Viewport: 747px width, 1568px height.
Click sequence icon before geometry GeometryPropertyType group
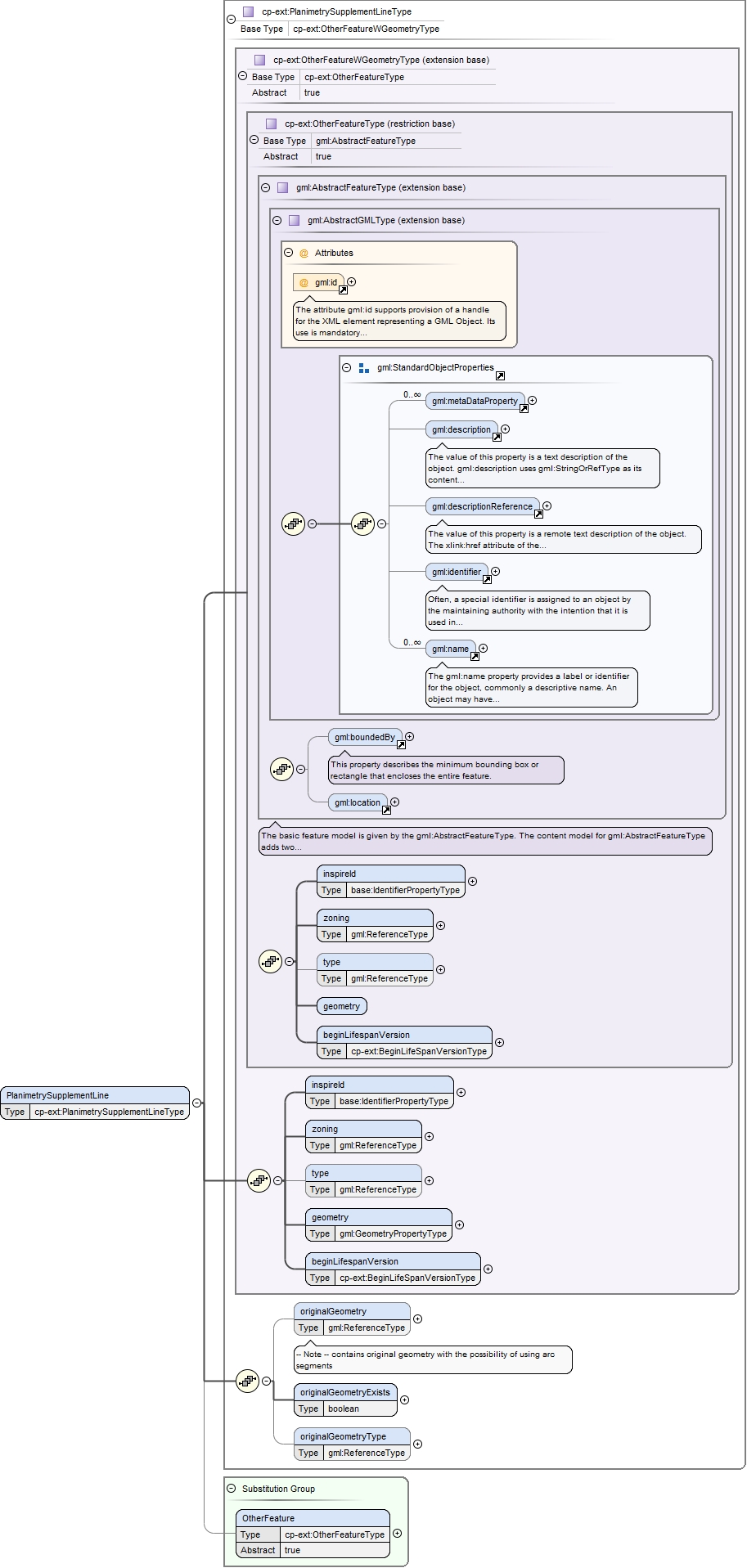[259, 1180]
